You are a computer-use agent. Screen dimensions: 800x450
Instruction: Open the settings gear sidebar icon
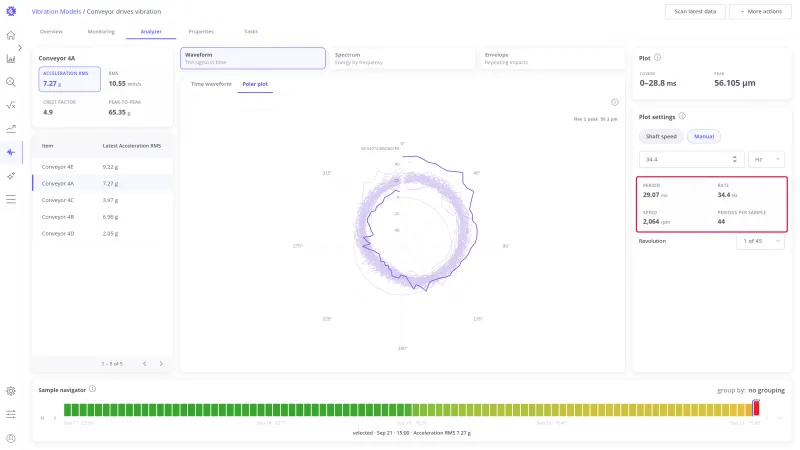click(11, 391)
